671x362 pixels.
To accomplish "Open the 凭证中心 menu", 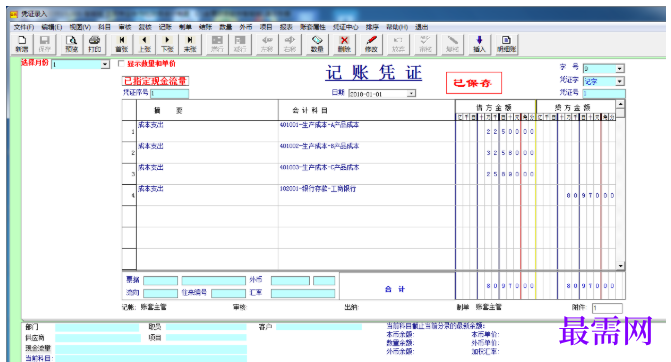I will pyautogui.click(x=345, y=27).
